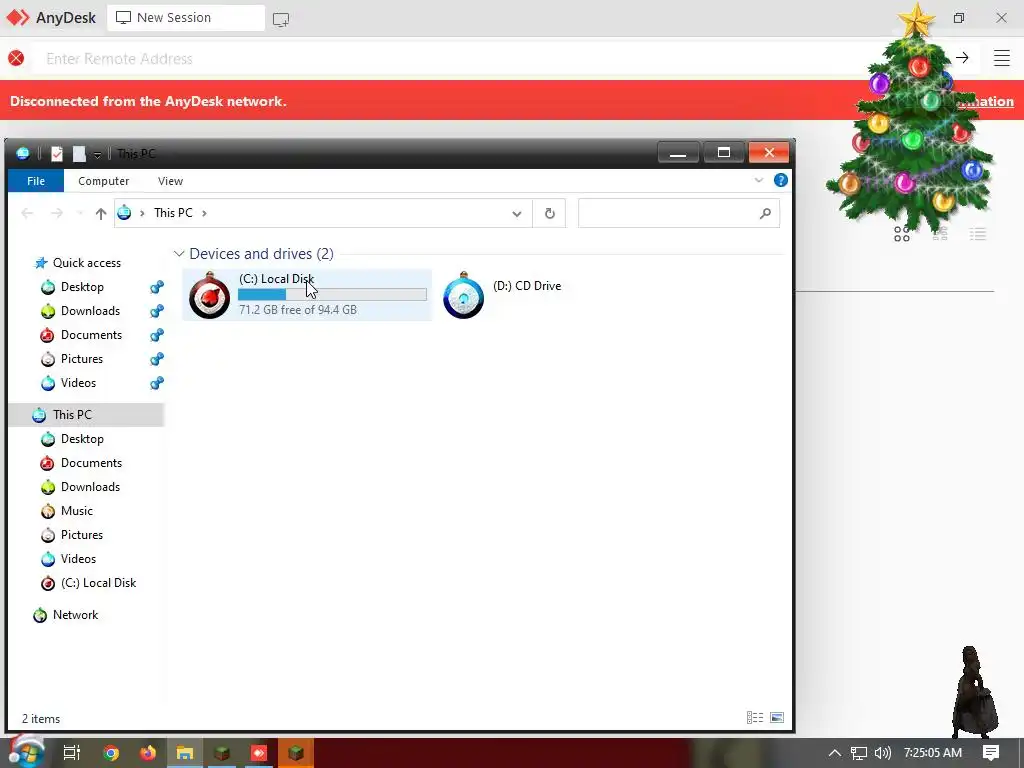Viewport: 1024px width, 768px height.
Task: Select pinned Documents under Quick access
Action: click(91, 335)
